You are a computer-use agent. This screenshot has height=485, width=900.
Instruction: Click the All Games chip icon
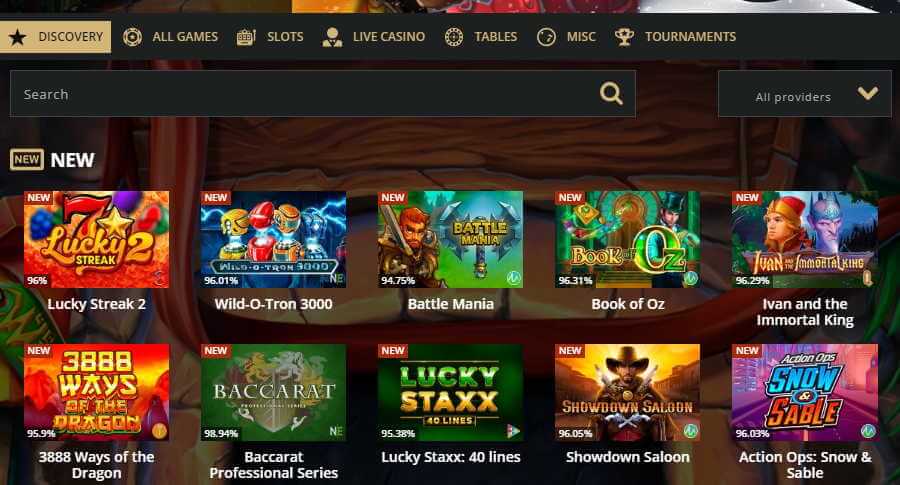click(132, 37)
